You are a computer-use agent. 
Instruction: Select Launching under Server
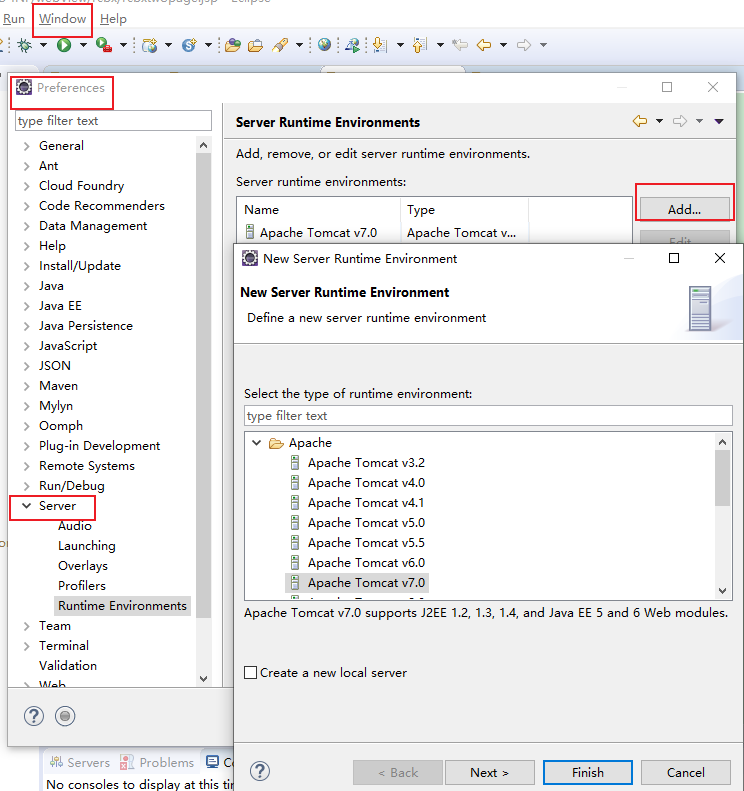pos(87,546)
